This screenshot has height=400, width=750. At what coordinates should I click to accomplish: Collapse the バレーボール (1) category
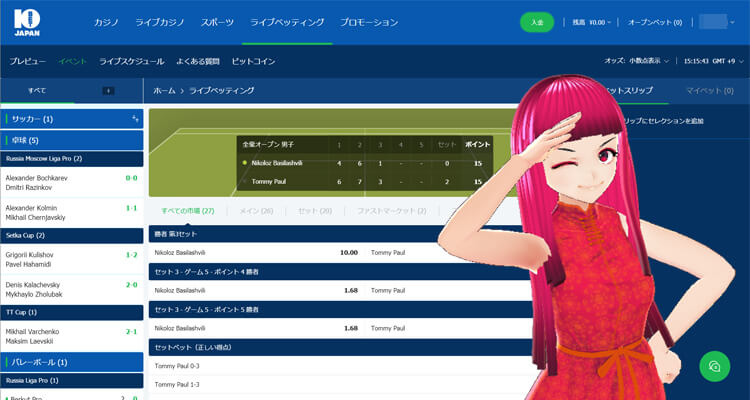point(72,362)
